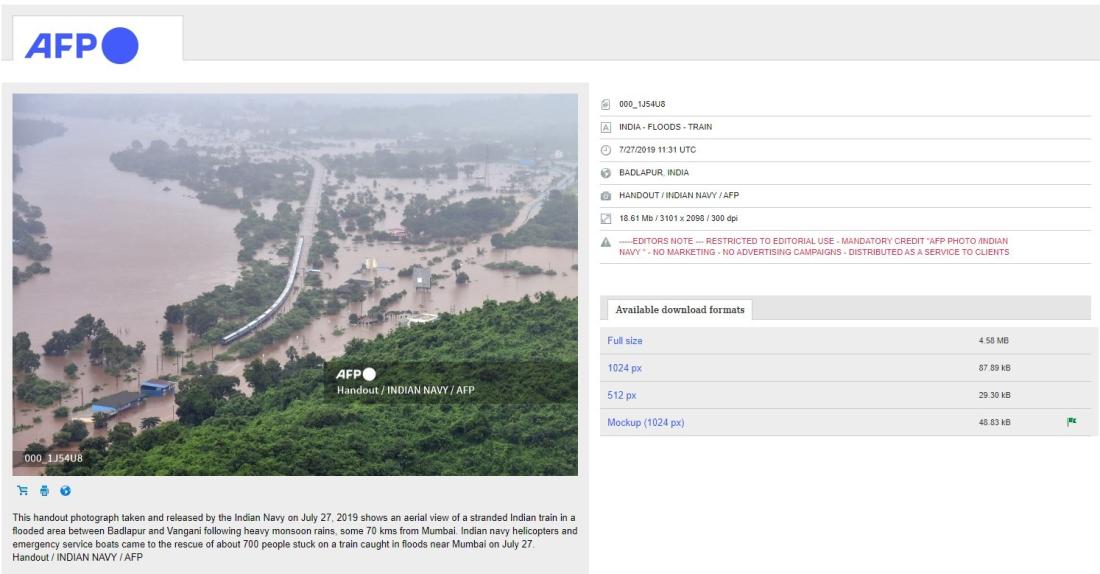Image resolution: width=1100 pixels, height=574 pixels.
Task: Click the document ID icon beside 000_1J54U8
Action: pyautogui.click(x=605, y=105)
